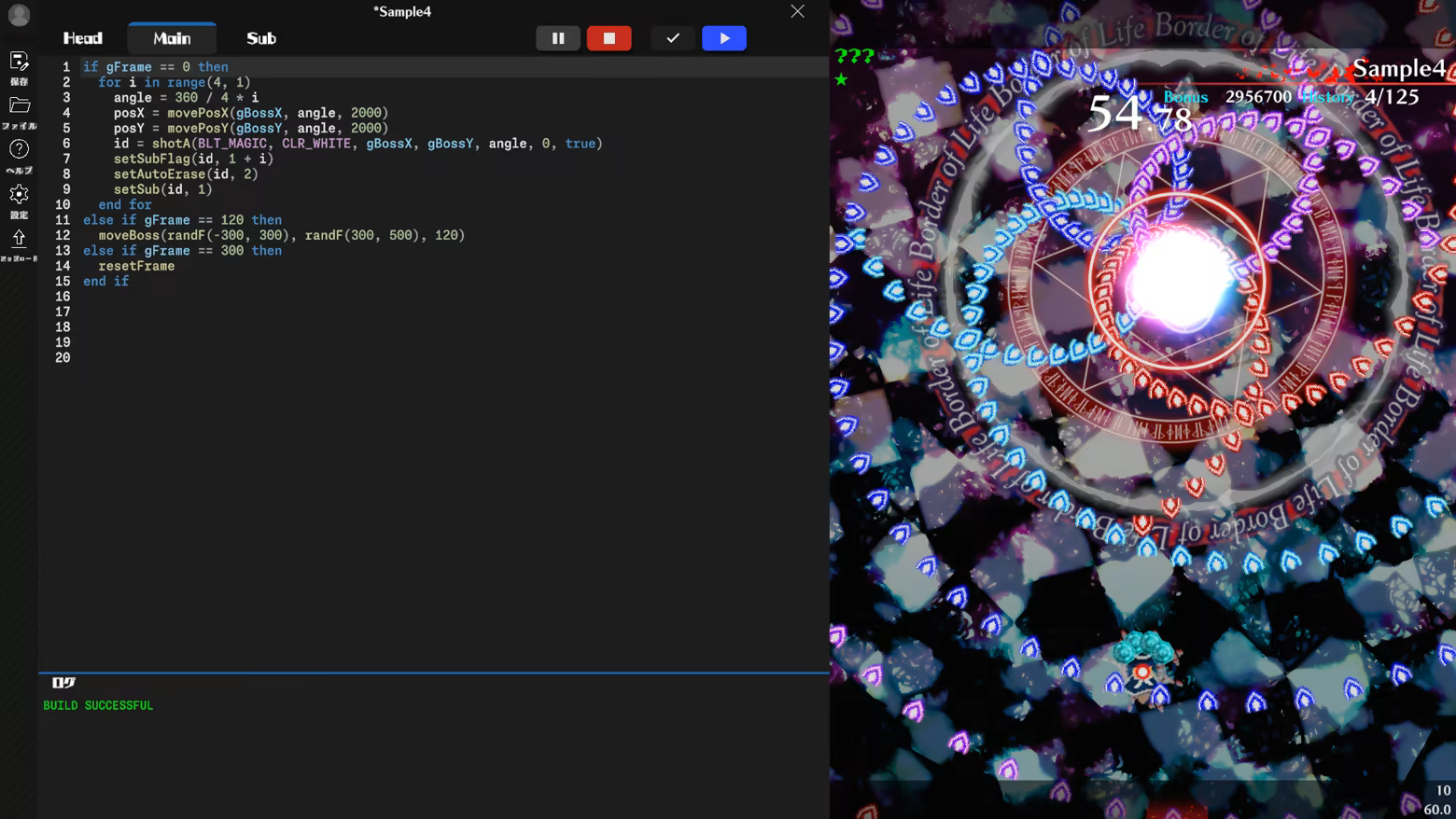Click the ログ panel label
This screenshot has width=1456, height=819.
coord(63,683)
